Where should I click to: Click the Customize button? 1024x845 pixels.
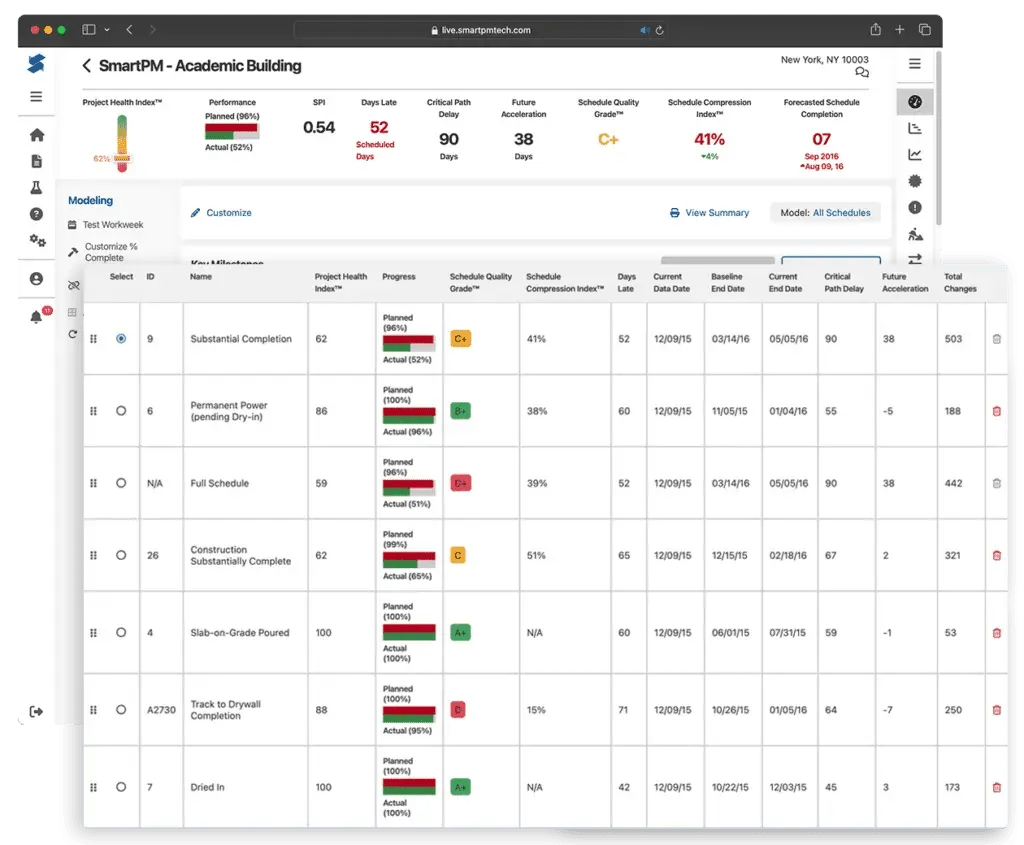click(222, 212)
